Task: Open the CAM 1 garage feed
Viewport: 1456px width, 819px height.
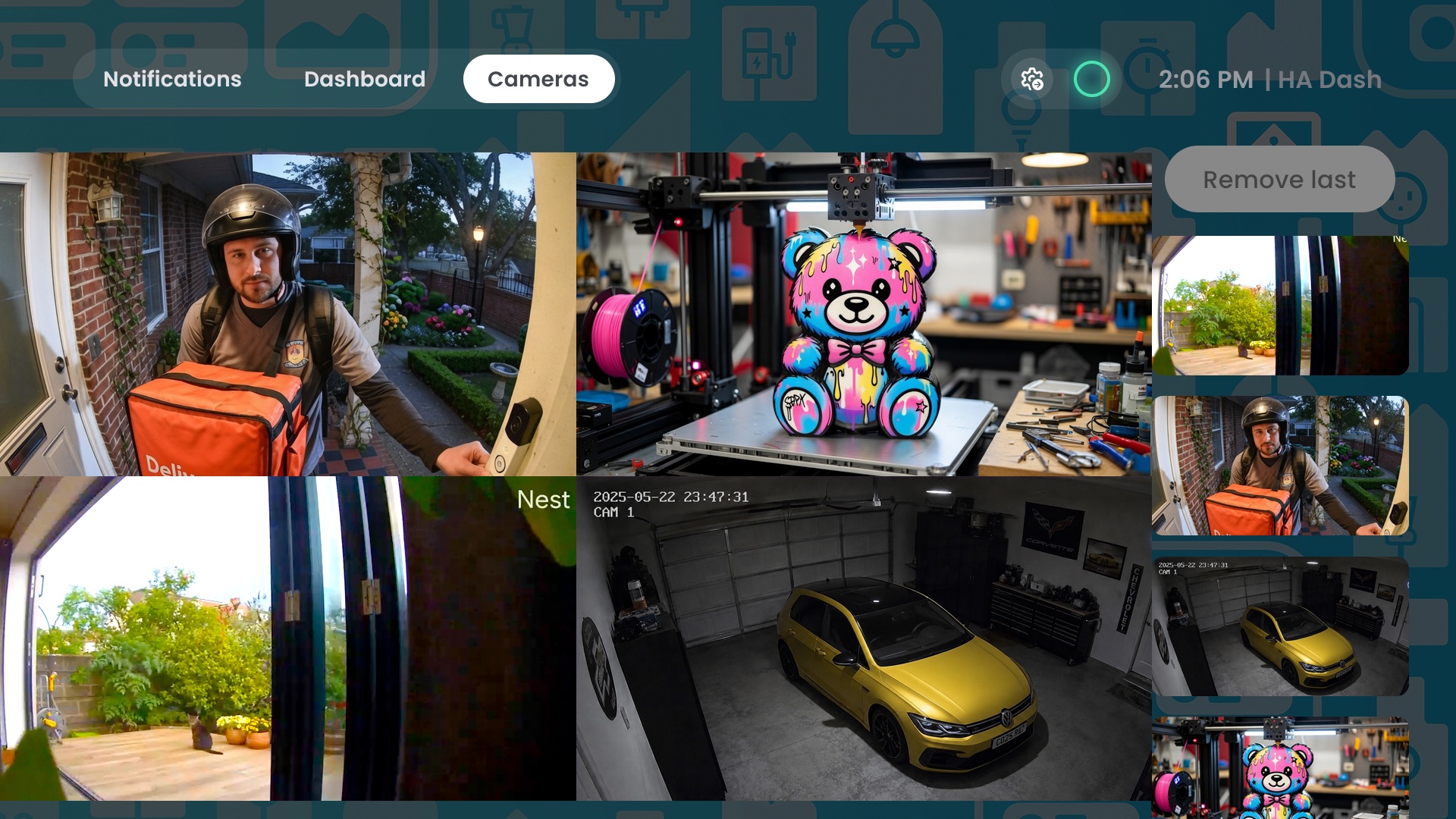Action: (x=864, y=639)
